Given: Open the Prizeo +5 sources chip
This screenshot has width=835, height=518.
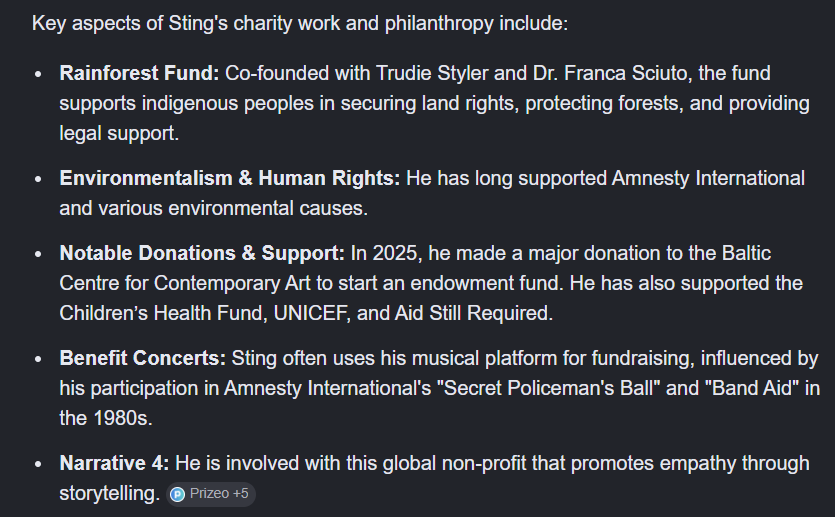Looking at the screenshot, I should (210, 494).
